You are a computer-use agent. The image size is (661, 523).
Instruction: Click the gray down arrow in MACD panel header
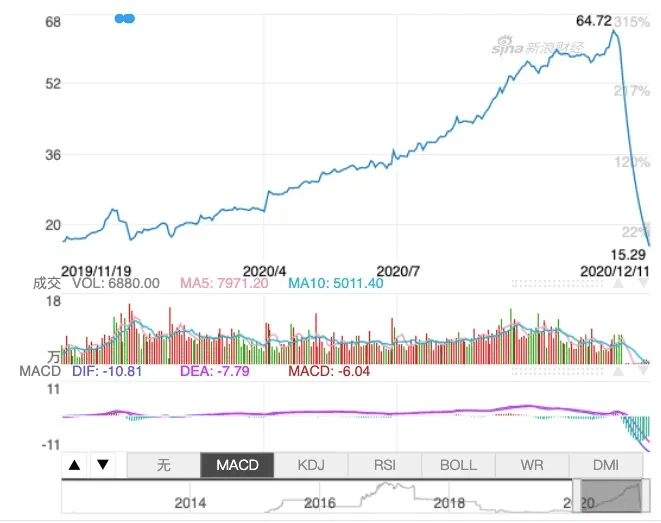tap(643, 371)
